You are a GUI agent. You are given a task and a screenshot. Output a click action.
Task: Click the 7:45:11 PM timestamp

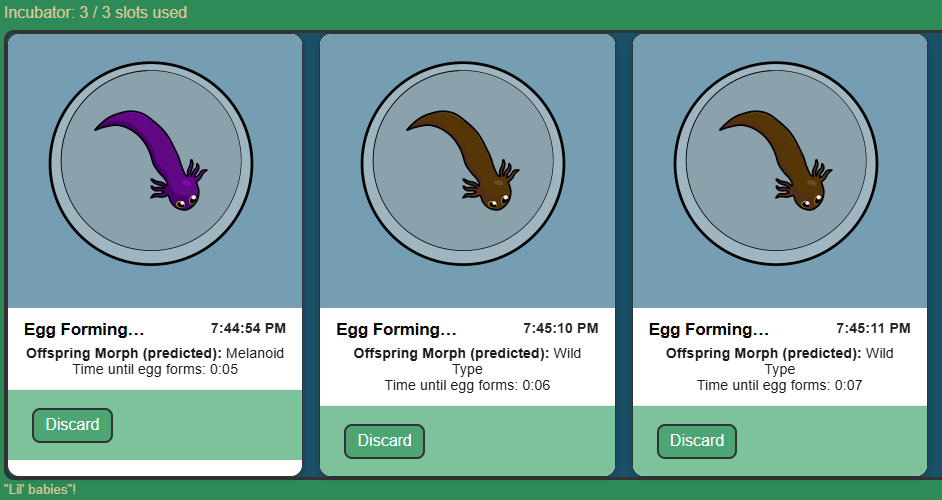point(873,328)
